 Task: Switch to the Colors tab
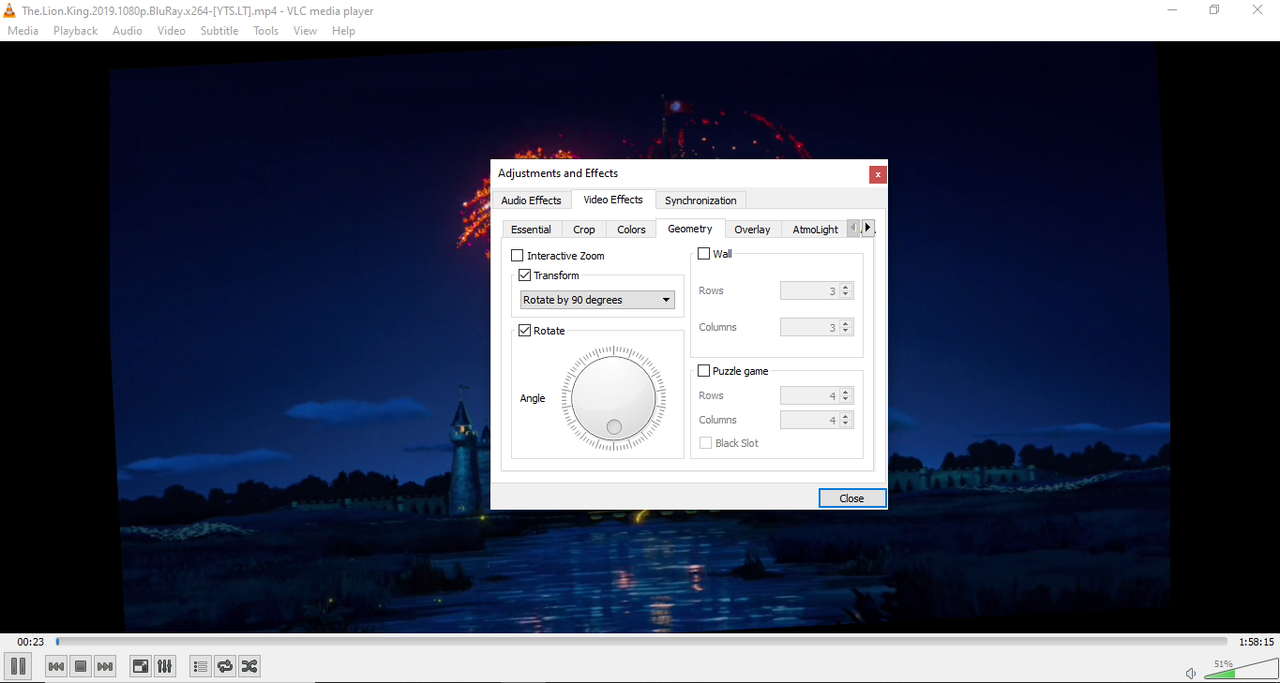(x=631, y=230)
